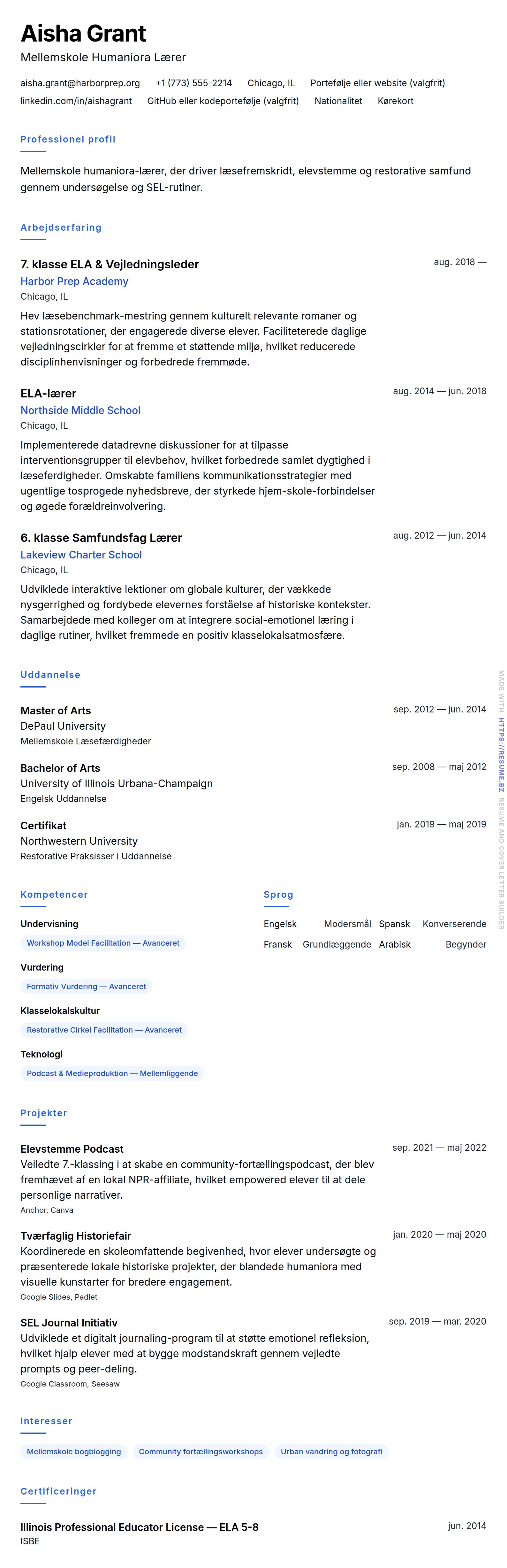Click the Formativ Vurdering skill tag

coord(87,986)
